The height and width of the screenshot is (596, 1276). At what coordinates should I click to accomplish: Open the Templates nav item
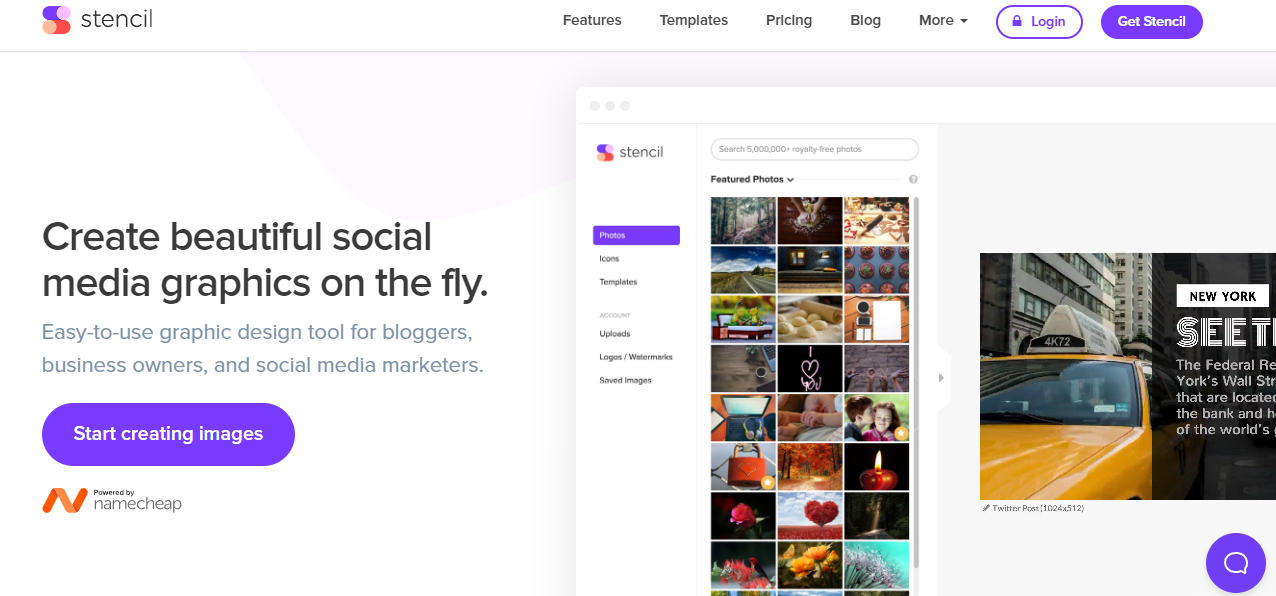point(694,20)
